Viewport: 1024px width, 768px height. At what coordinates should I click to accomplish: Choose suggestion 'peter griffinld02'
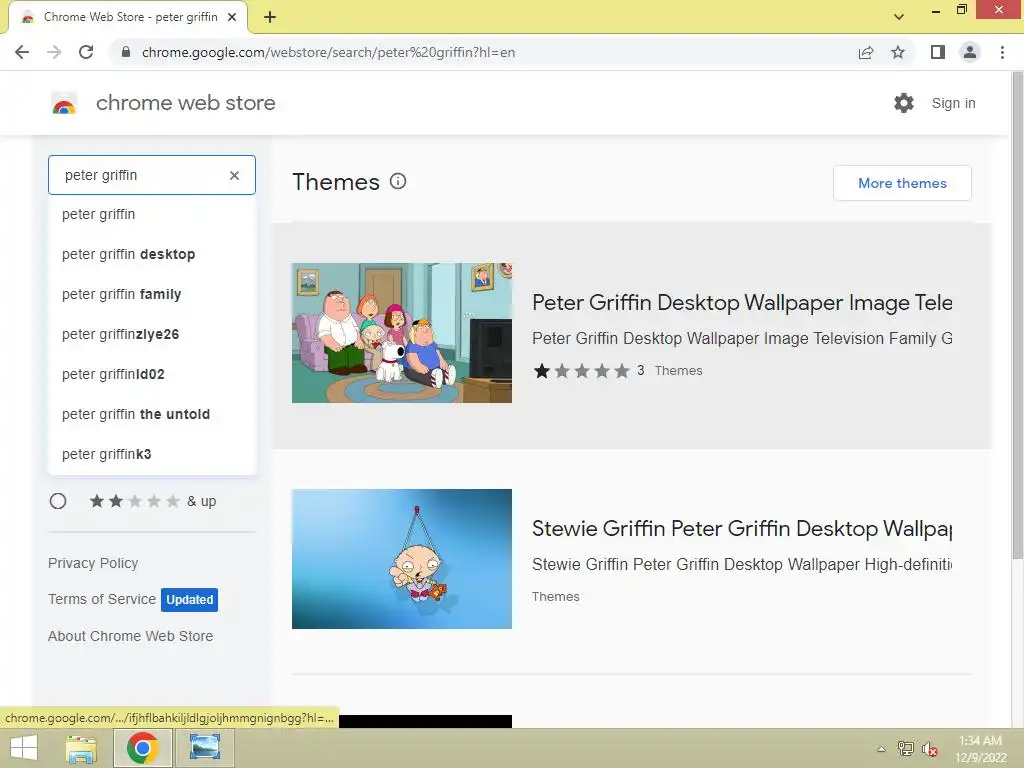152,374
